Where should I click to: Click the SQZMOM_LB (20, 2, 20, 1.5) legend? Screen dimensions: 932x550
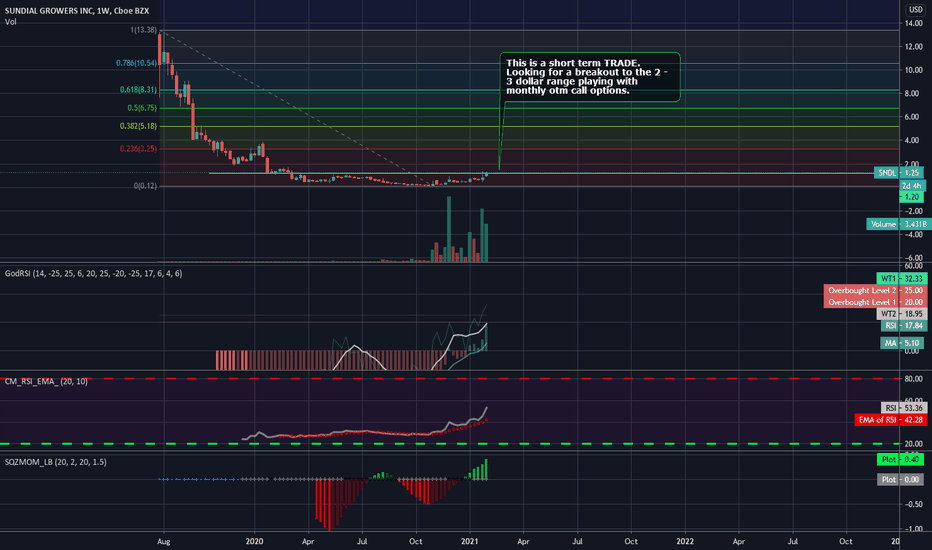pos(56,462)
